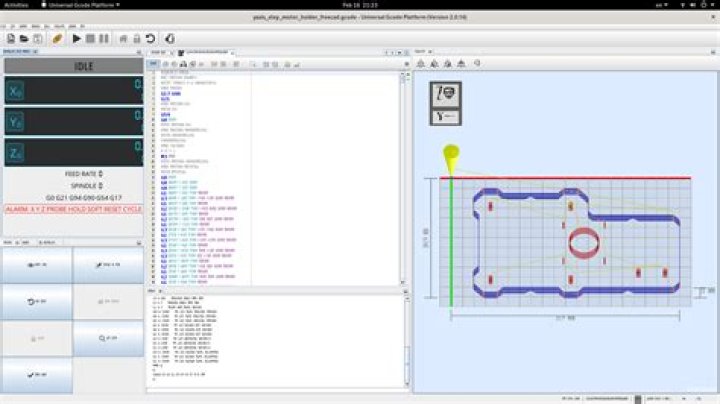Screen dimensions: 720x404
Task: Maximize the editor window via tab-bar button
Action: click(406, 52)
